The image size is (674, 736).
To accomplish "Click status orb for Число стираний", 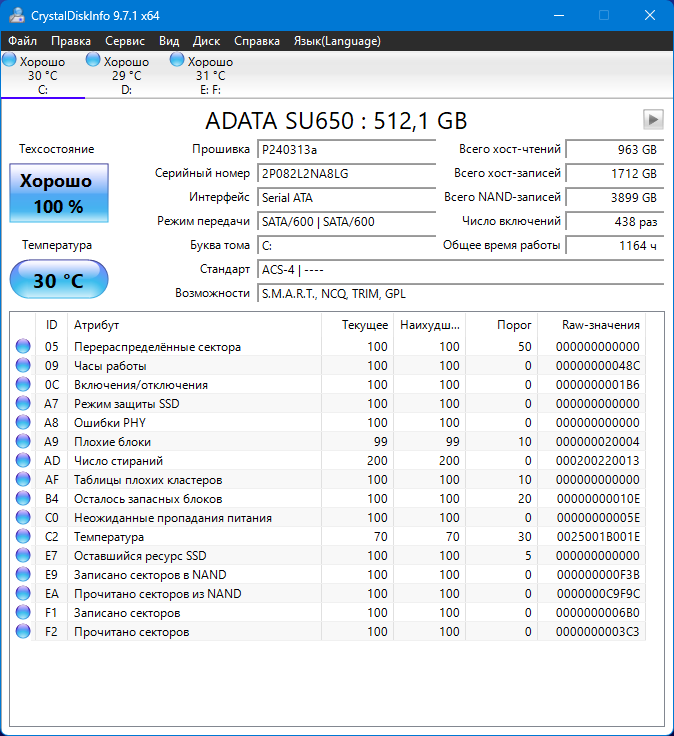I will (x=23, y=460).
